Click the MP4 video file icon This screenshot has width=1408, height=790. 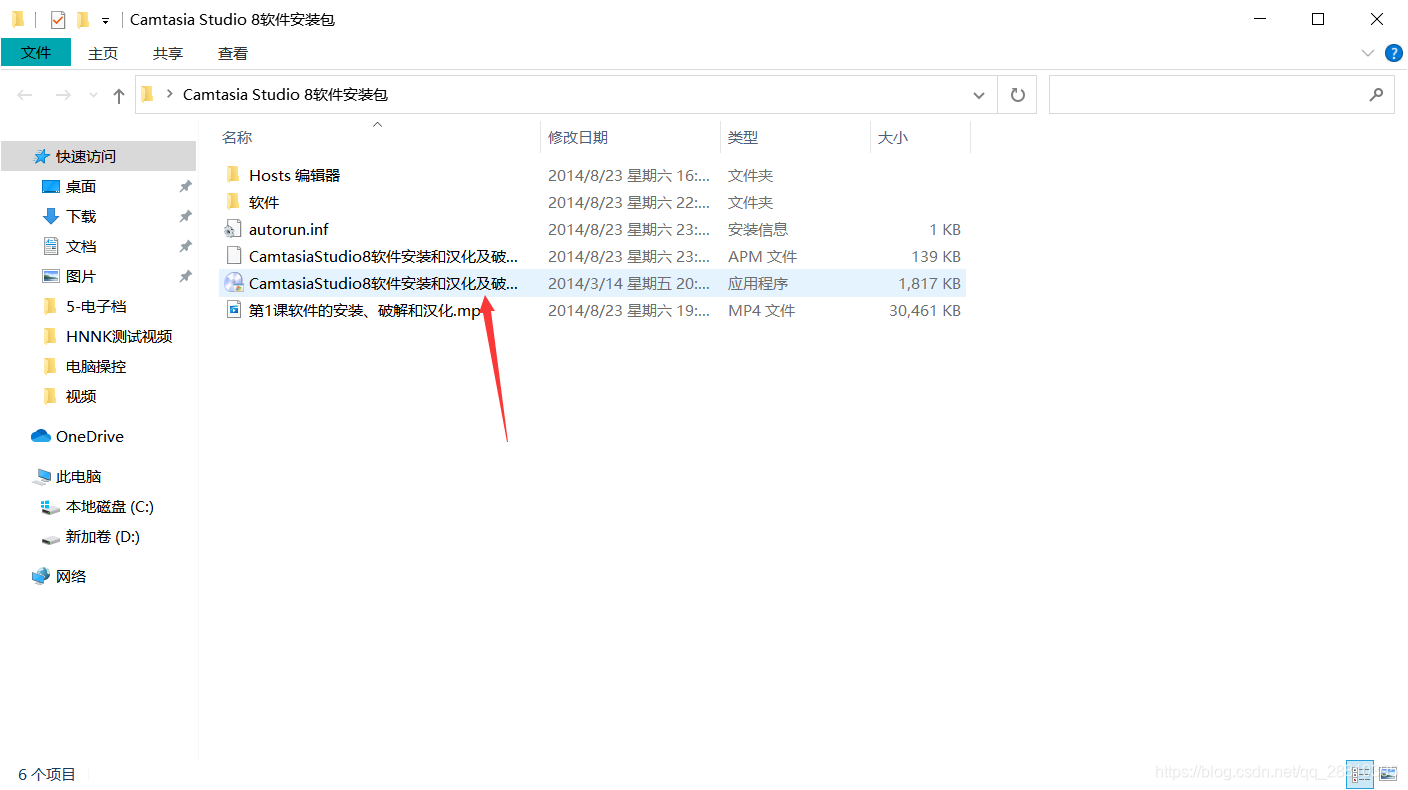click(x=233, y=310)
